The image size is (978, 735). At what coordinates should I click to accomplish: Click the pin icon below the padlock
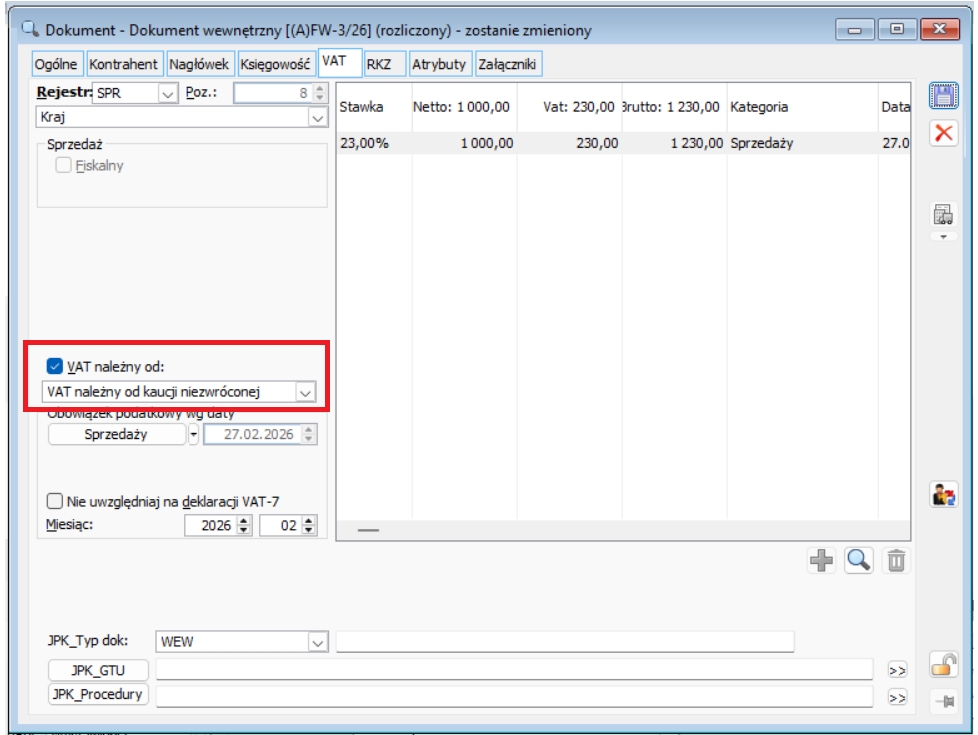943,702
